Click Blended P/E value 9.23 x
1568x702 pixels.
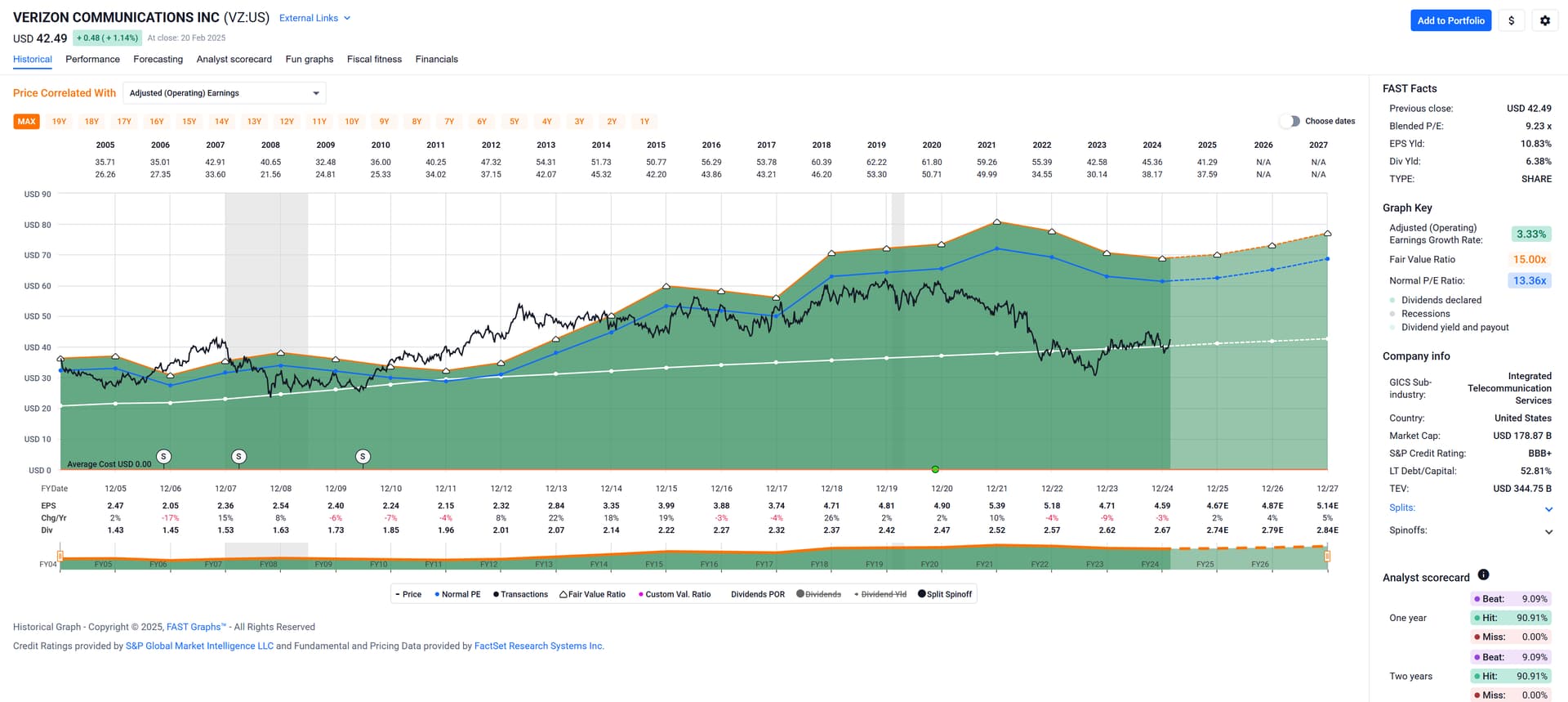click(x=1538, y=126)
